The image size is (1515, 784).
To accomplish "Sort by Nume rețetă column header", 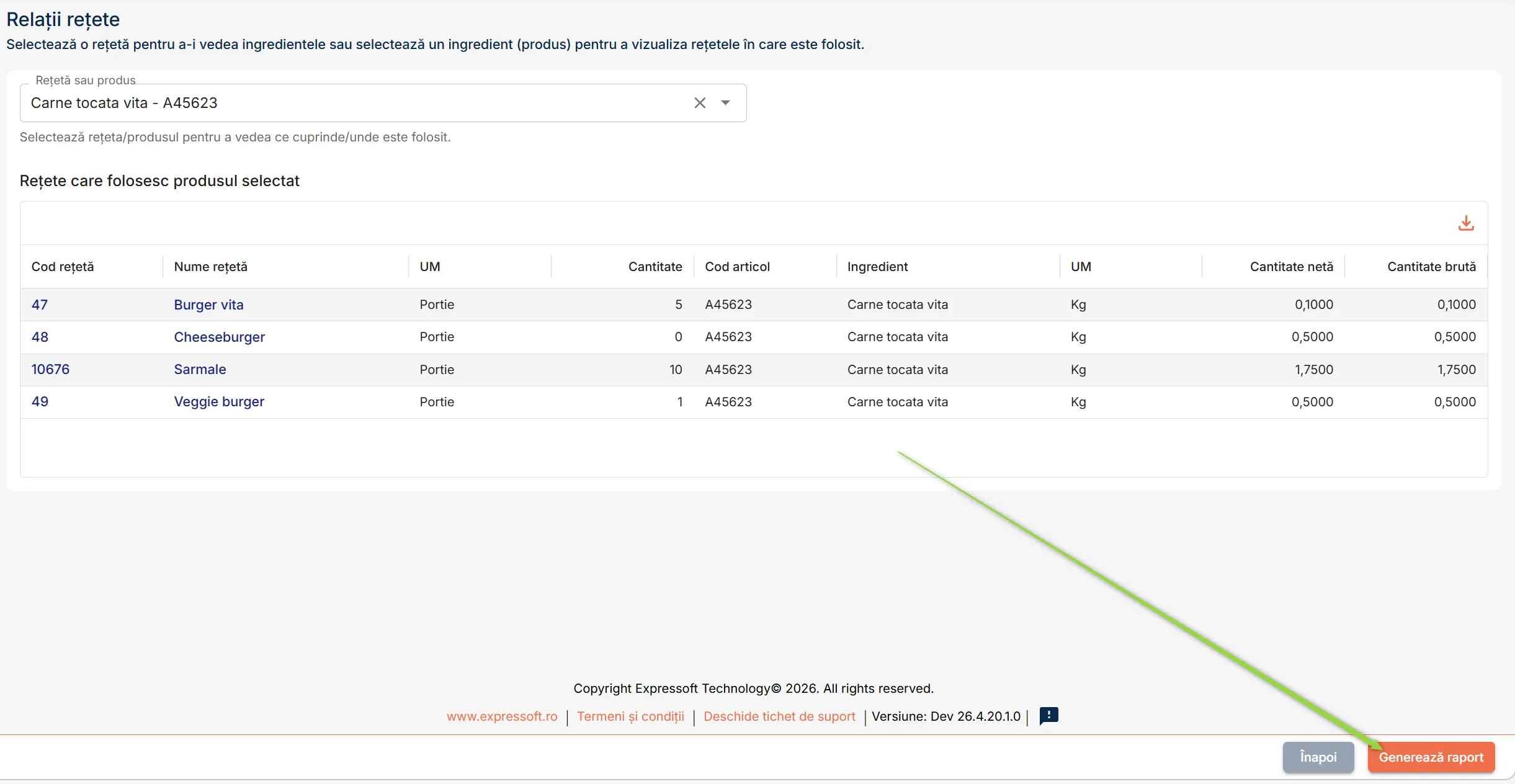I will (x=210, y=267).
